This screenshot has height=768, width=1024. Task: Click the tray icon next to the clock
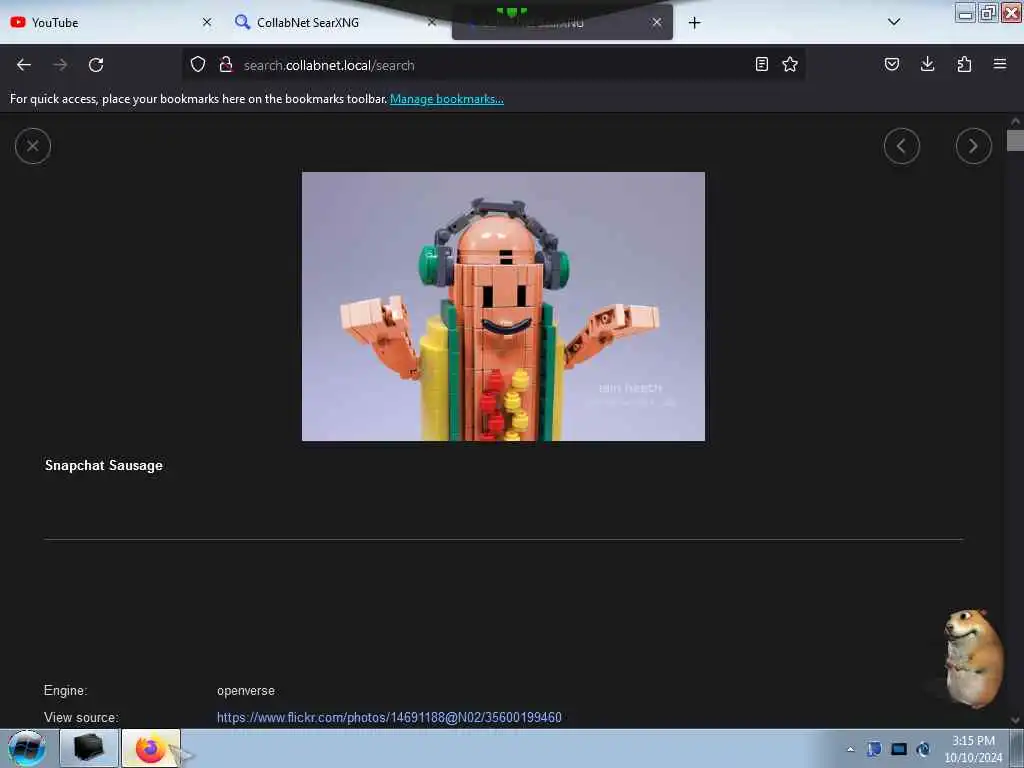923,749
